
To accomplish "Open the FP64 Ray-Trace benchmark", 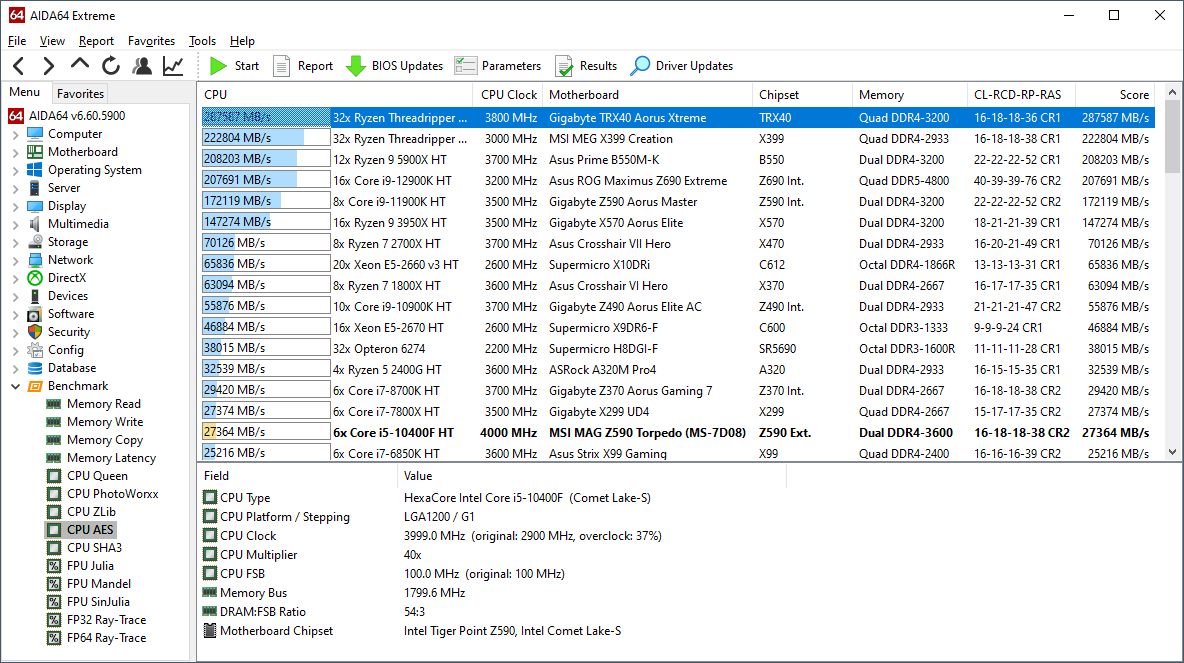I will pyautogui.click(x=106, y=638).
